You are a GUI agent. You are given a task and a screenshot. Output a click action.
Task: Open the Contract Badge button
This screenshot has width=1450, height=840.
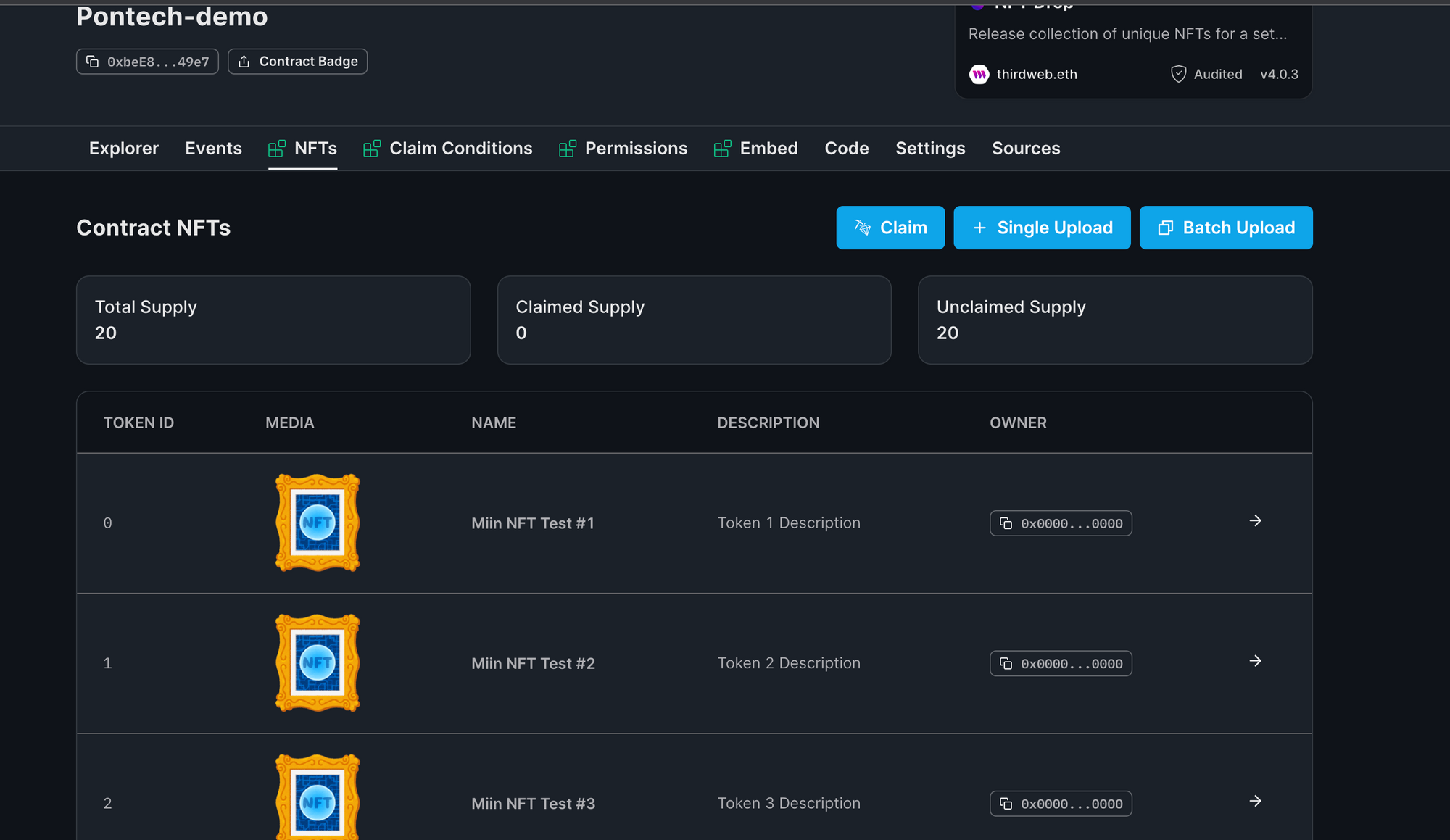tap(297, 62)
